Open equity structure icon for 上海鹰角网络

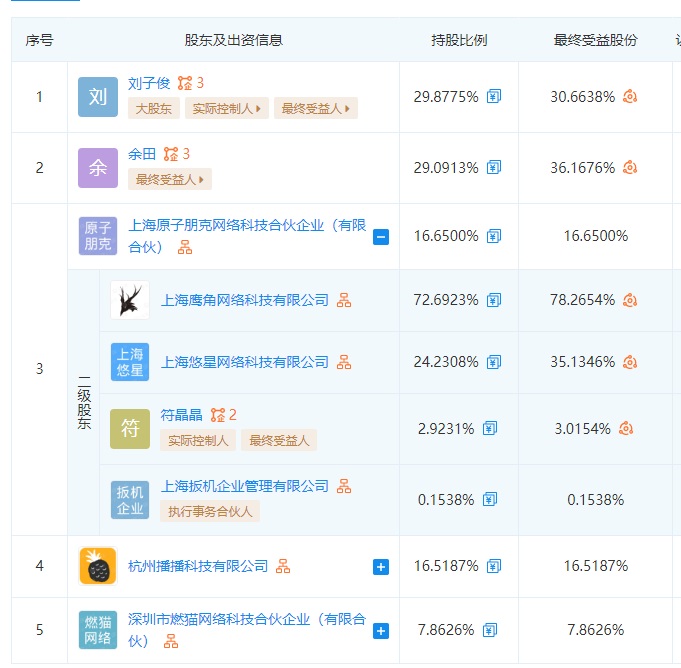click(x=344, y=300)
